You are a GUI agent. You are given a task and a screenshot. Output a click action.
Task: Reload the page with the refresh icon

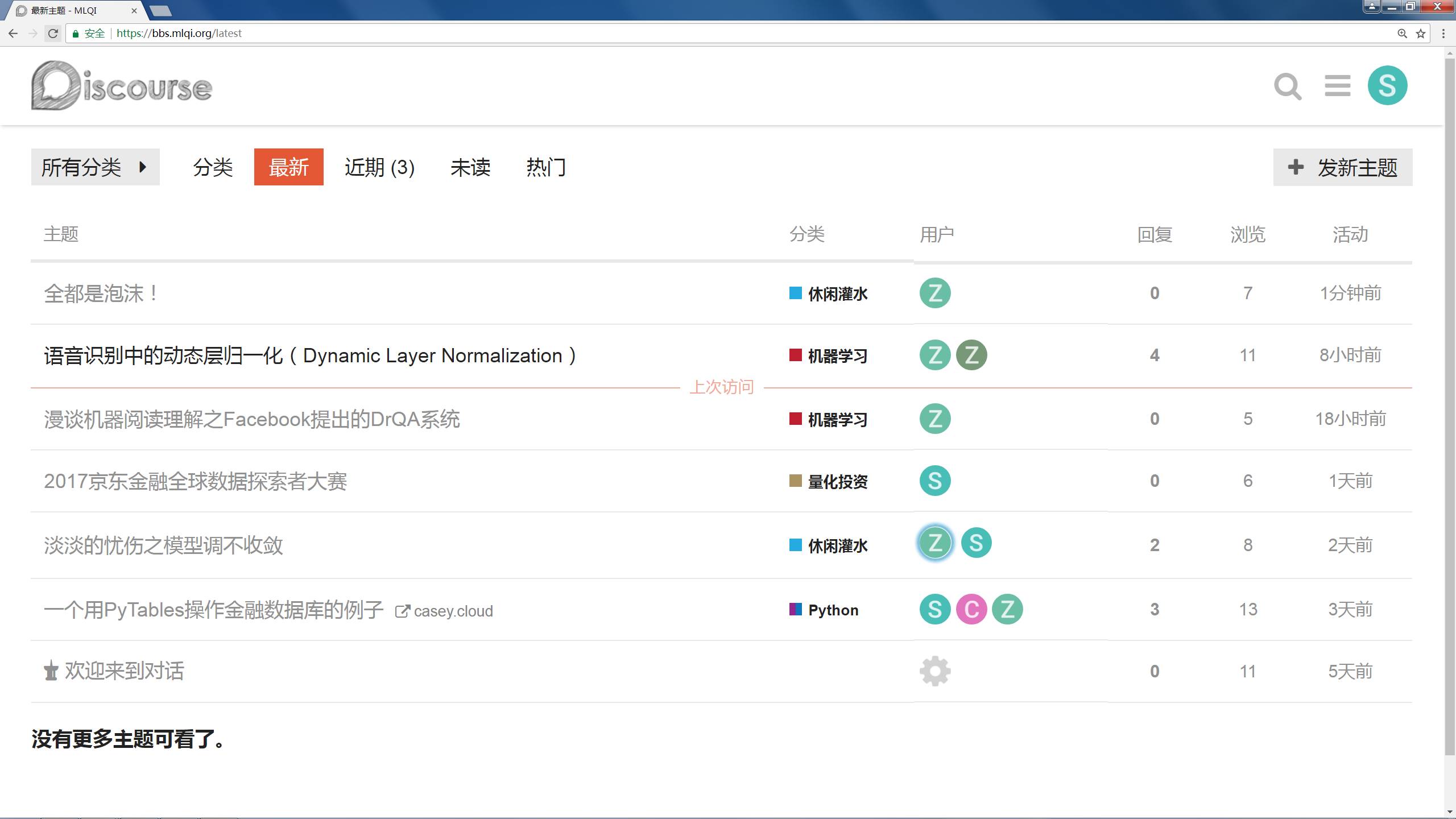click(x=53, y=34)
